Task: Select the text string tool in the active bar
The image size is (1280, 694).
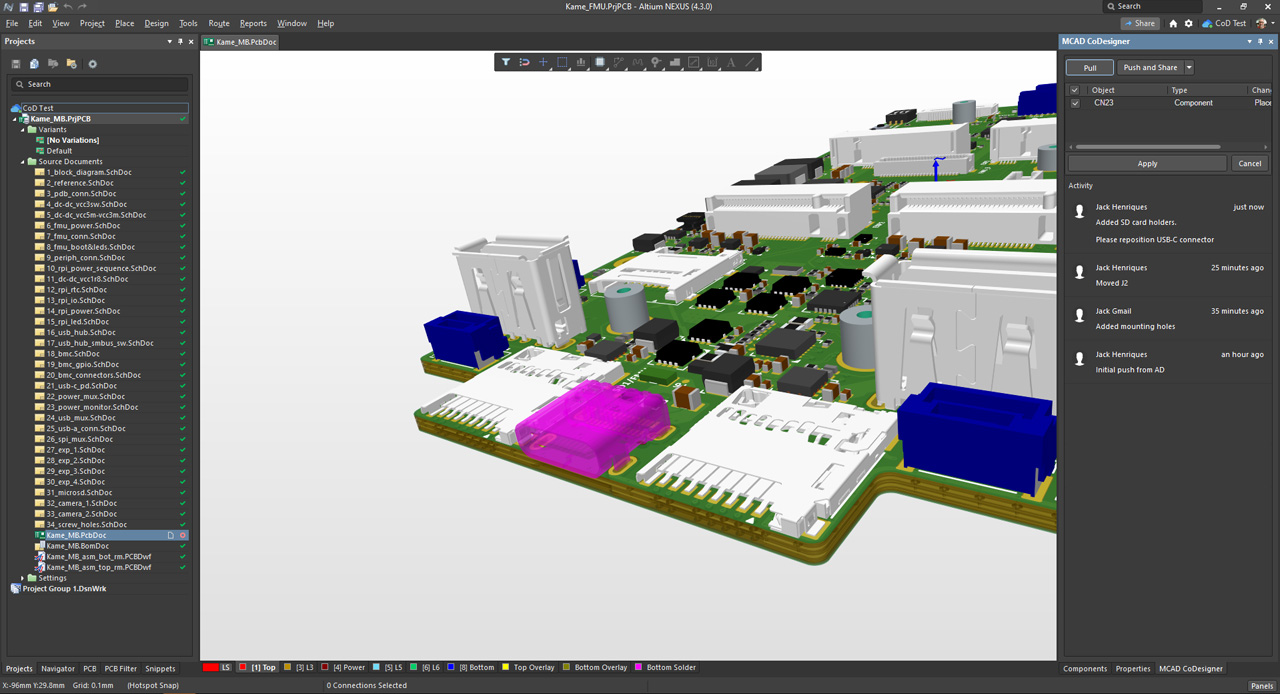Action: [731, 62]
